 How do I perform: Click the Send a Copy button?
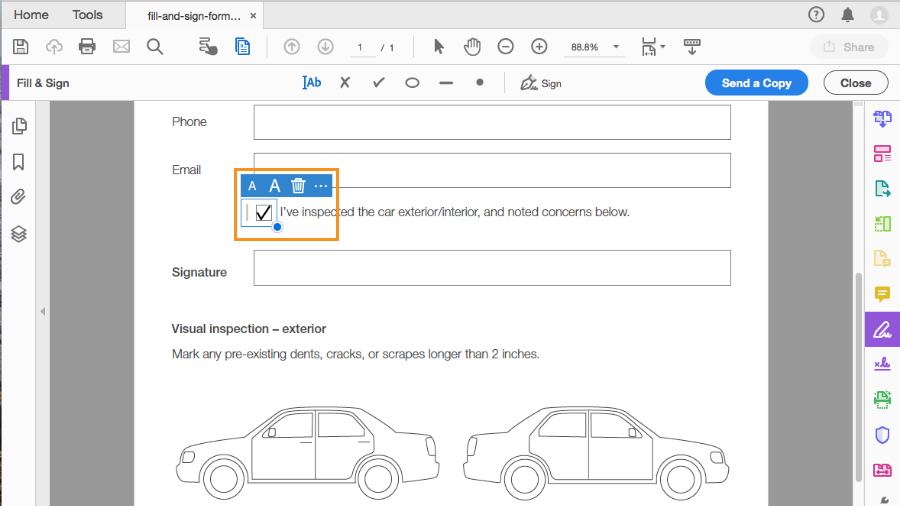pos(756,83)
